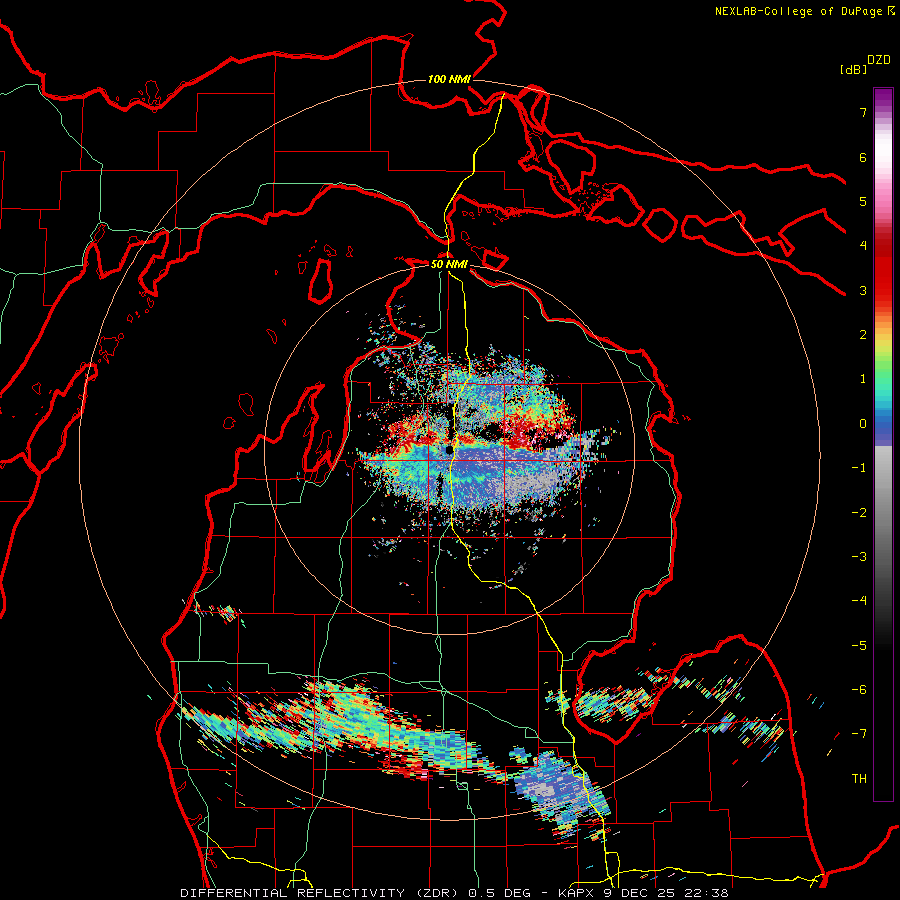Click the [dB] units label
The image size is (900, 900).
click(853, 69)
